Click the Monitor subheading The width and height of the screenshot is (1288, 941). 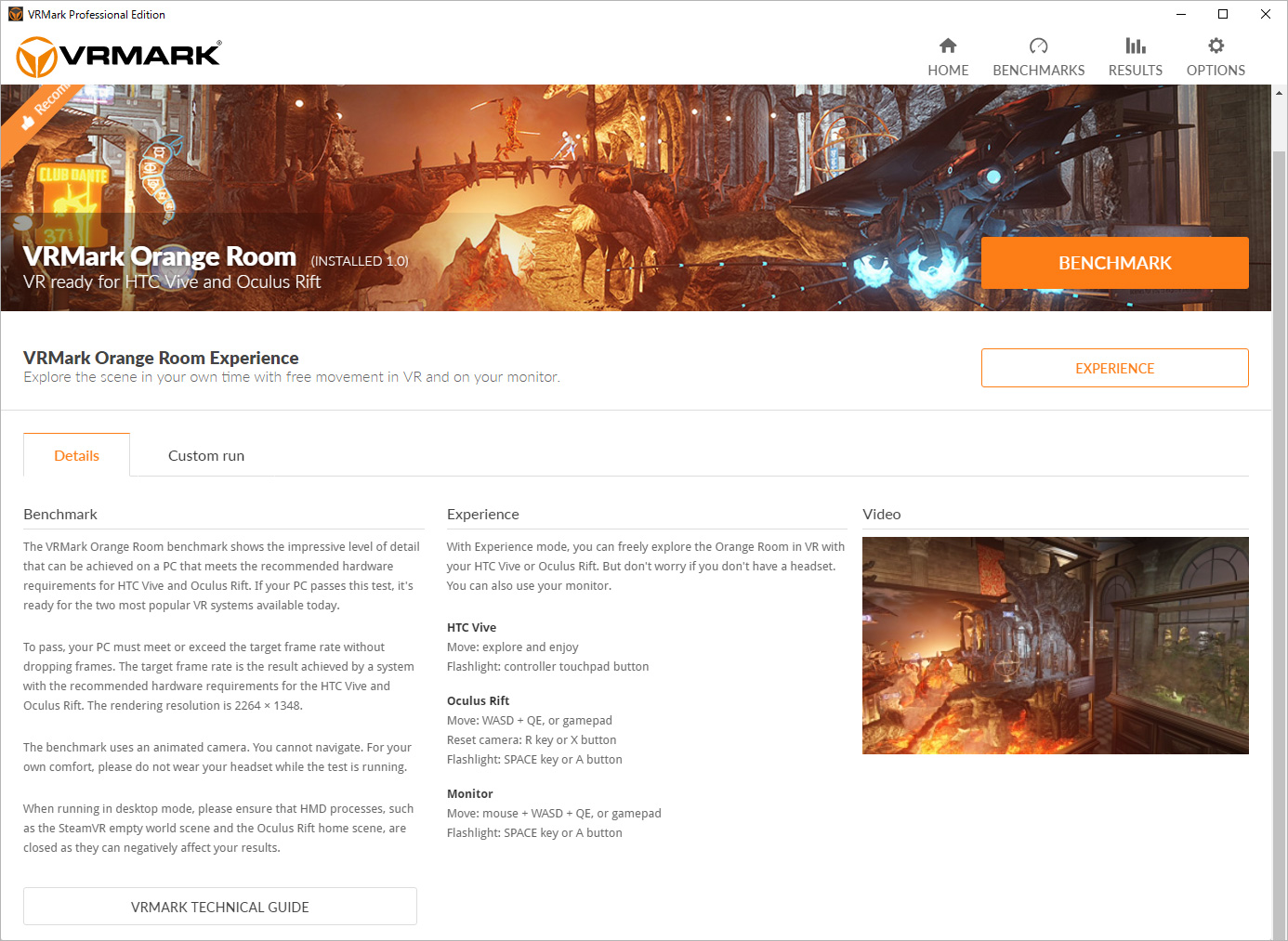[469, 793]
